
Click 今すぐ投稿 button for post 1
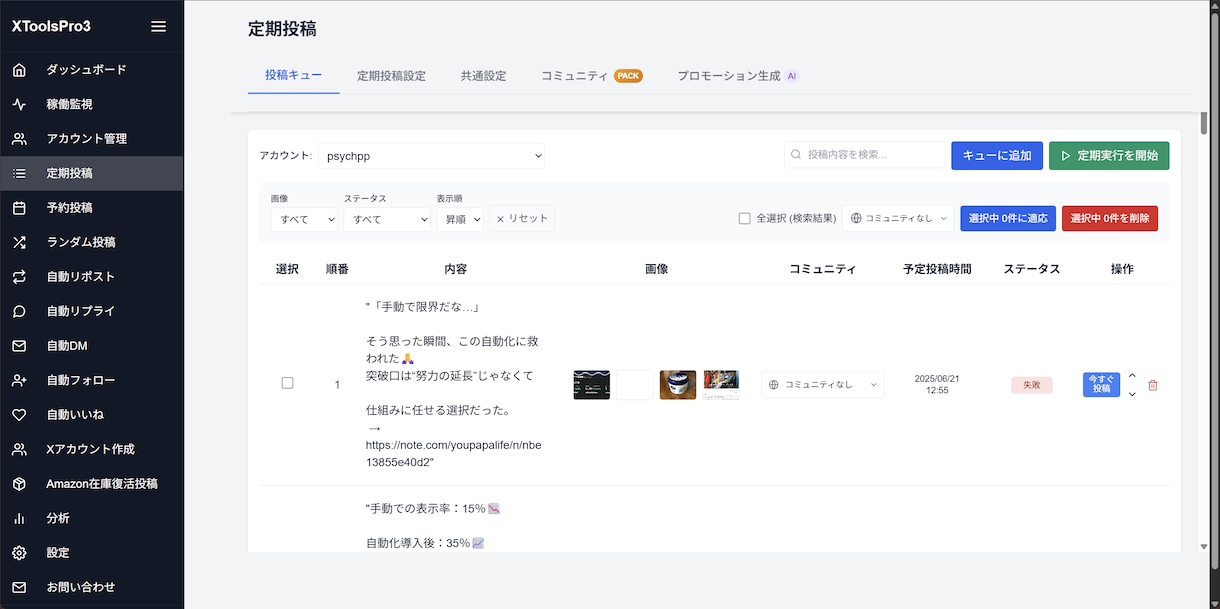(1101, 385)
